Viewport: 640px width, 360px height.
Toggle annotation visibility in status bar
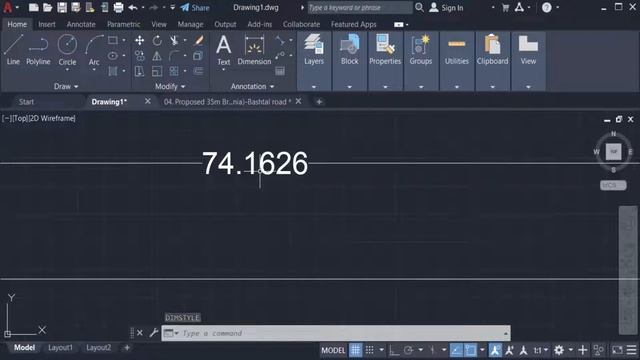(x=496, y=350)
